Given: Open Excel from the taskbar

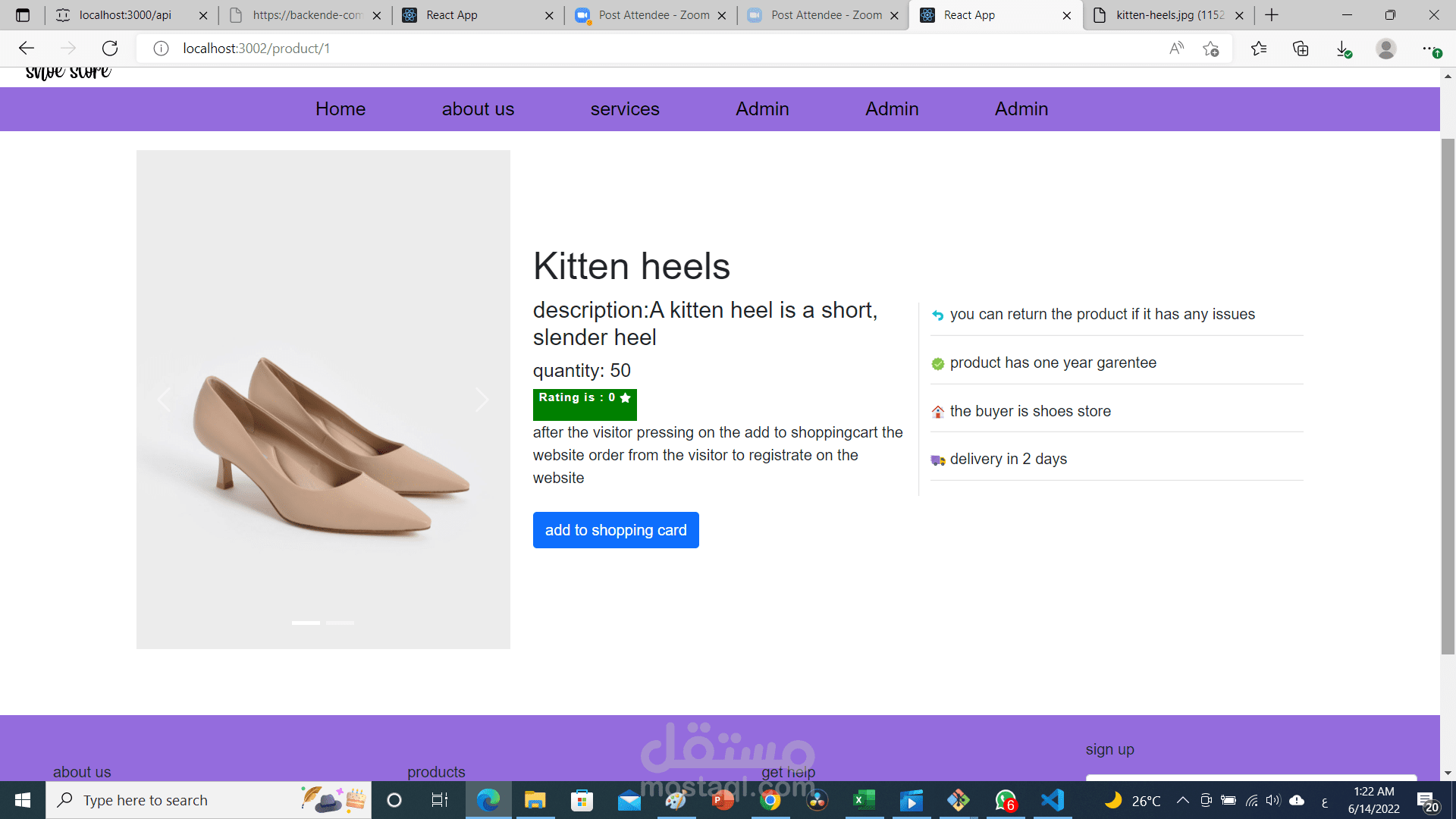Looking at the screenshot, I should [864, 800].
